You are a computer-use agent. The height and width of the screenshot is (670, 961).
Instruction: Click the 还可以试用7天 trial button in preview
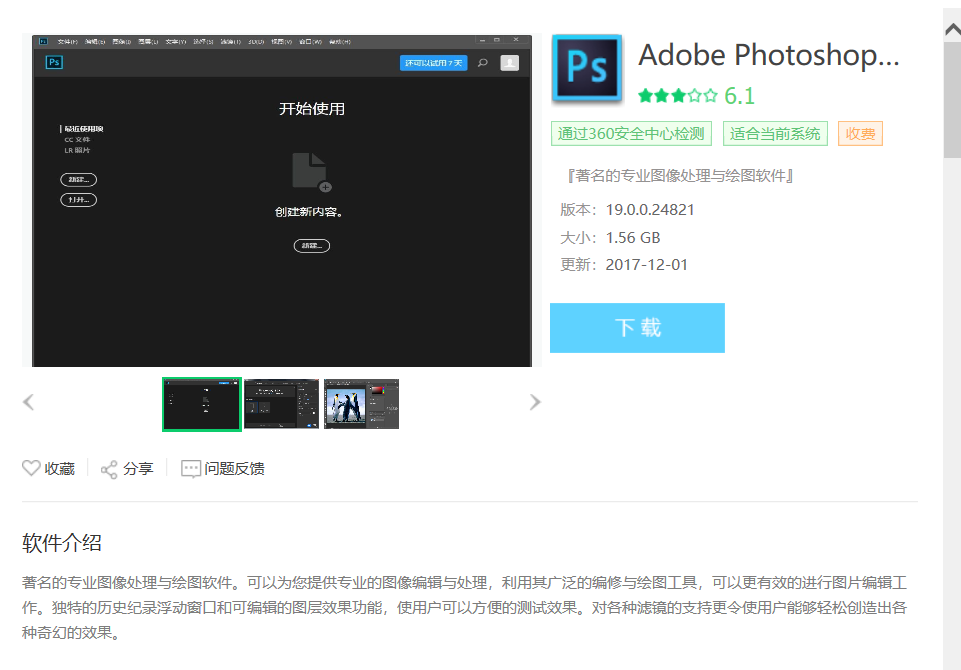click(x=433, y=63)
